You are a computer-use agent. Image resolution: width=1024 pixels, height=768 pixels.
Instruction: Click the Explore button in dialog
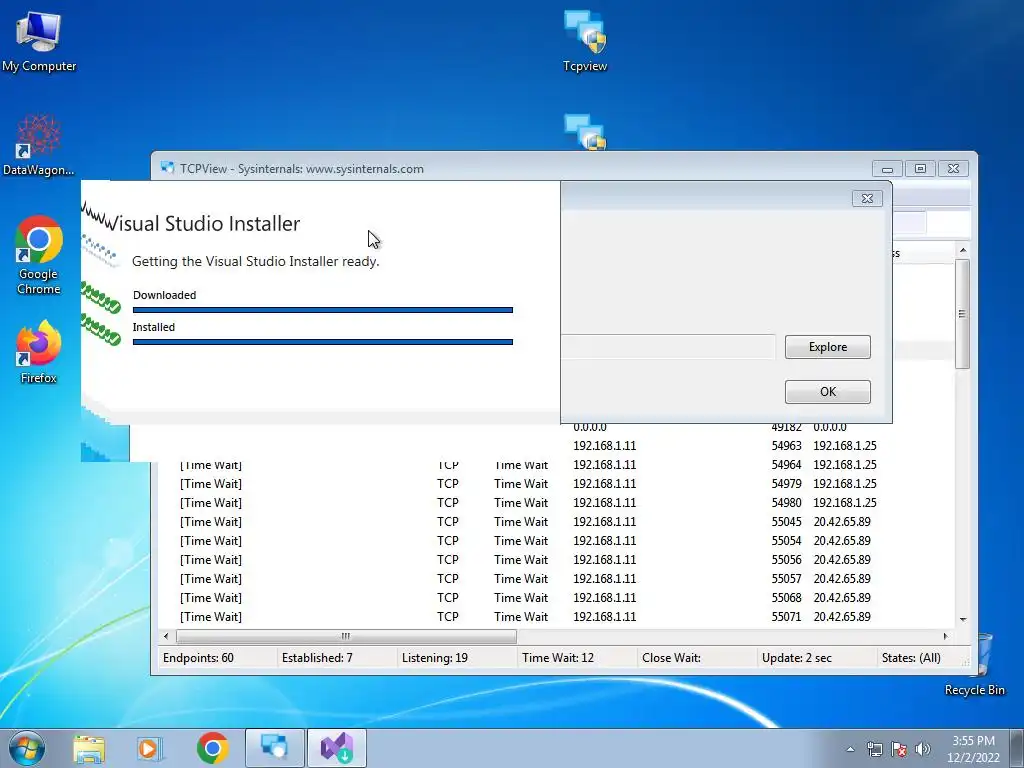(827, 347)
